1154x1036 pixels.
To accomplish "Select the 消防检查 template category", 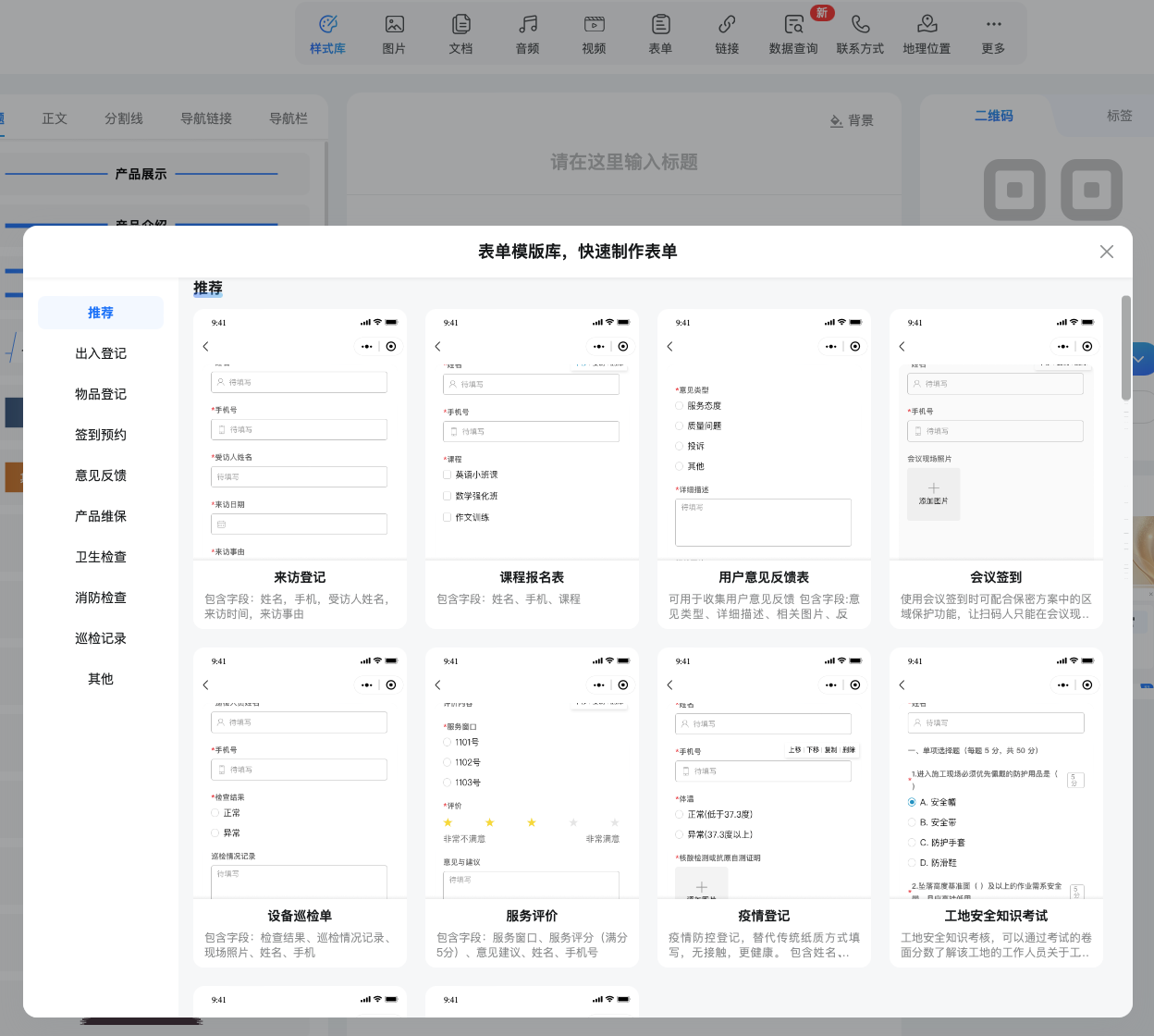I will coord(101,598).
